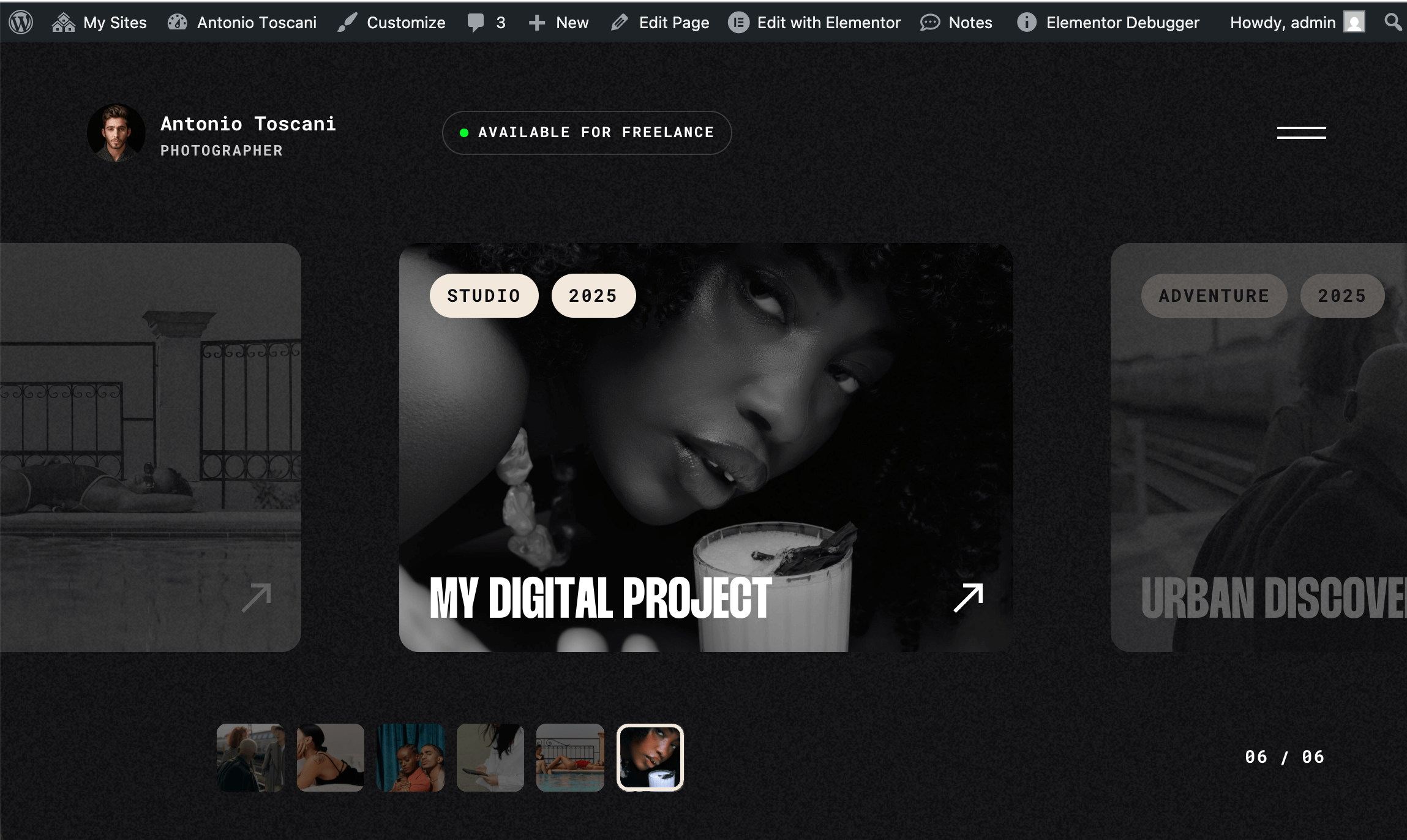Open Edit with Elementor
Image resolution: width=1407 pixels, height=840 pixels.
coord(814,23)
